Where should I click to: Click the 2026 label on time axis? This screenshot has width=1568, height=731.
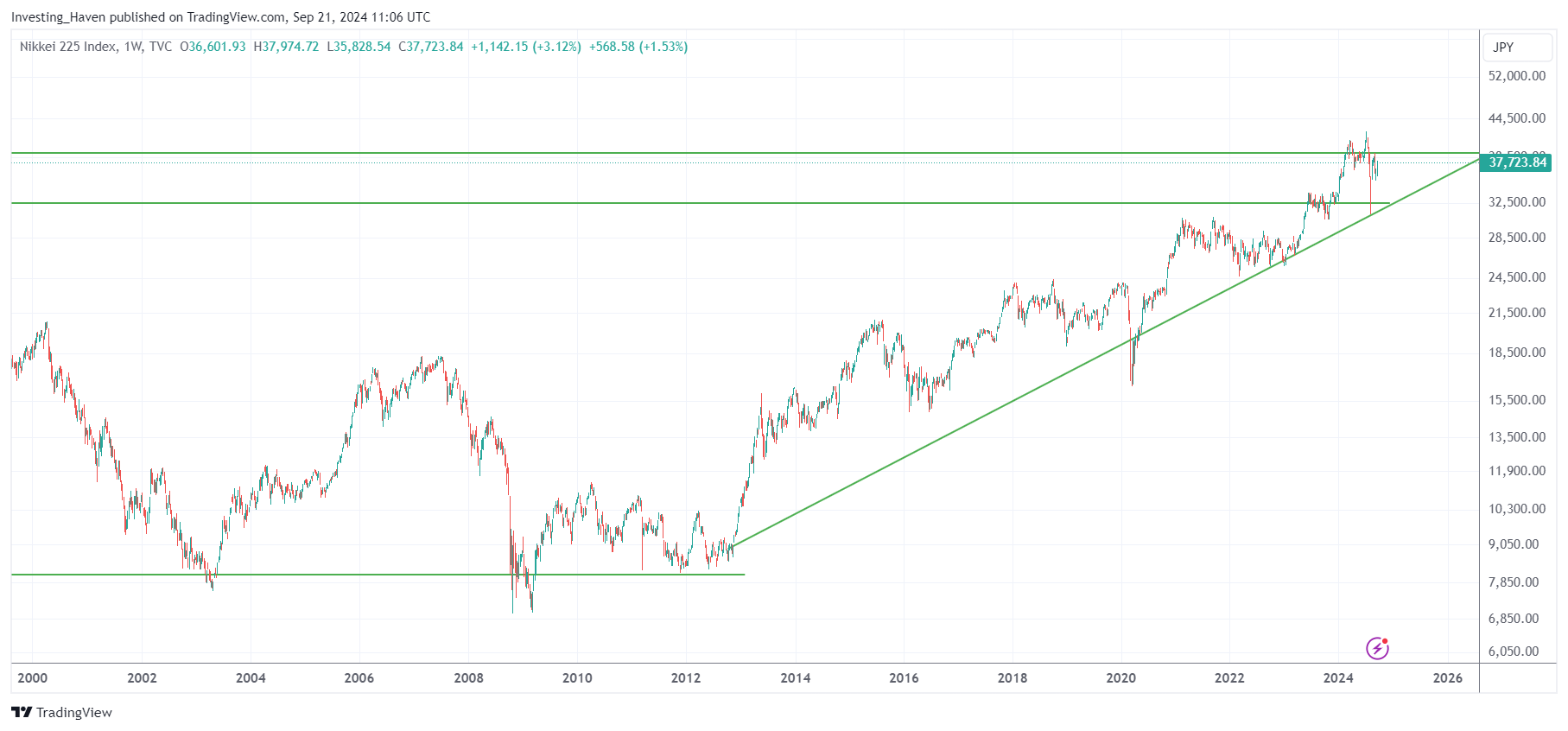pos(1448,678)
